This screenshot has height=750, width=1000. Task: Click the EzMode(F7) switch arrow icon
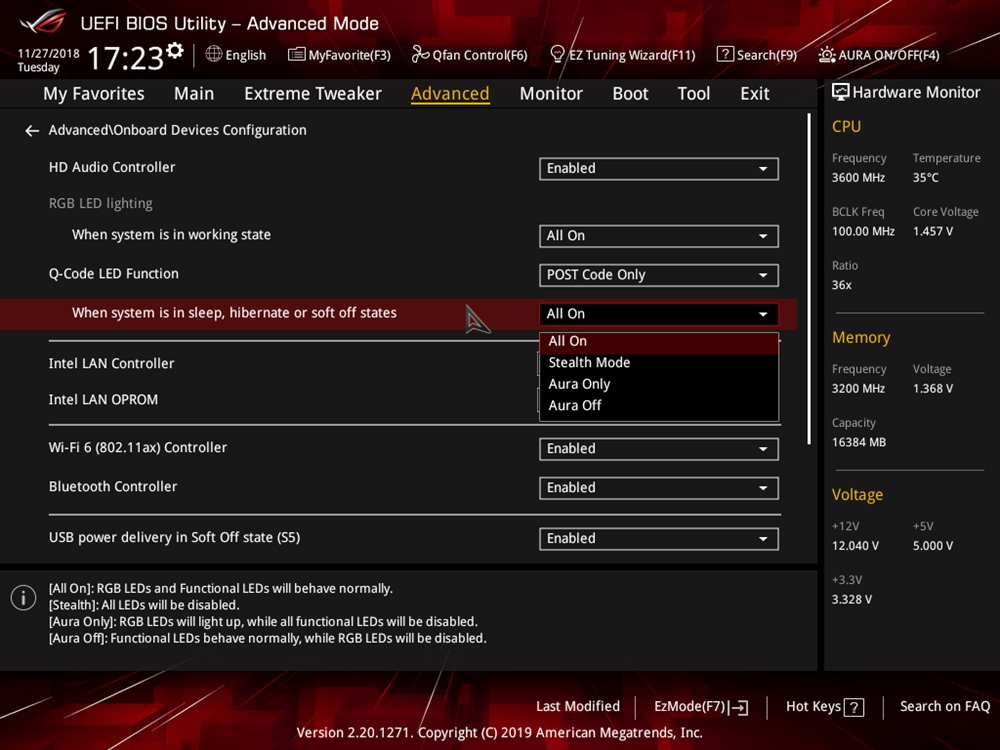tap(739, 707)
